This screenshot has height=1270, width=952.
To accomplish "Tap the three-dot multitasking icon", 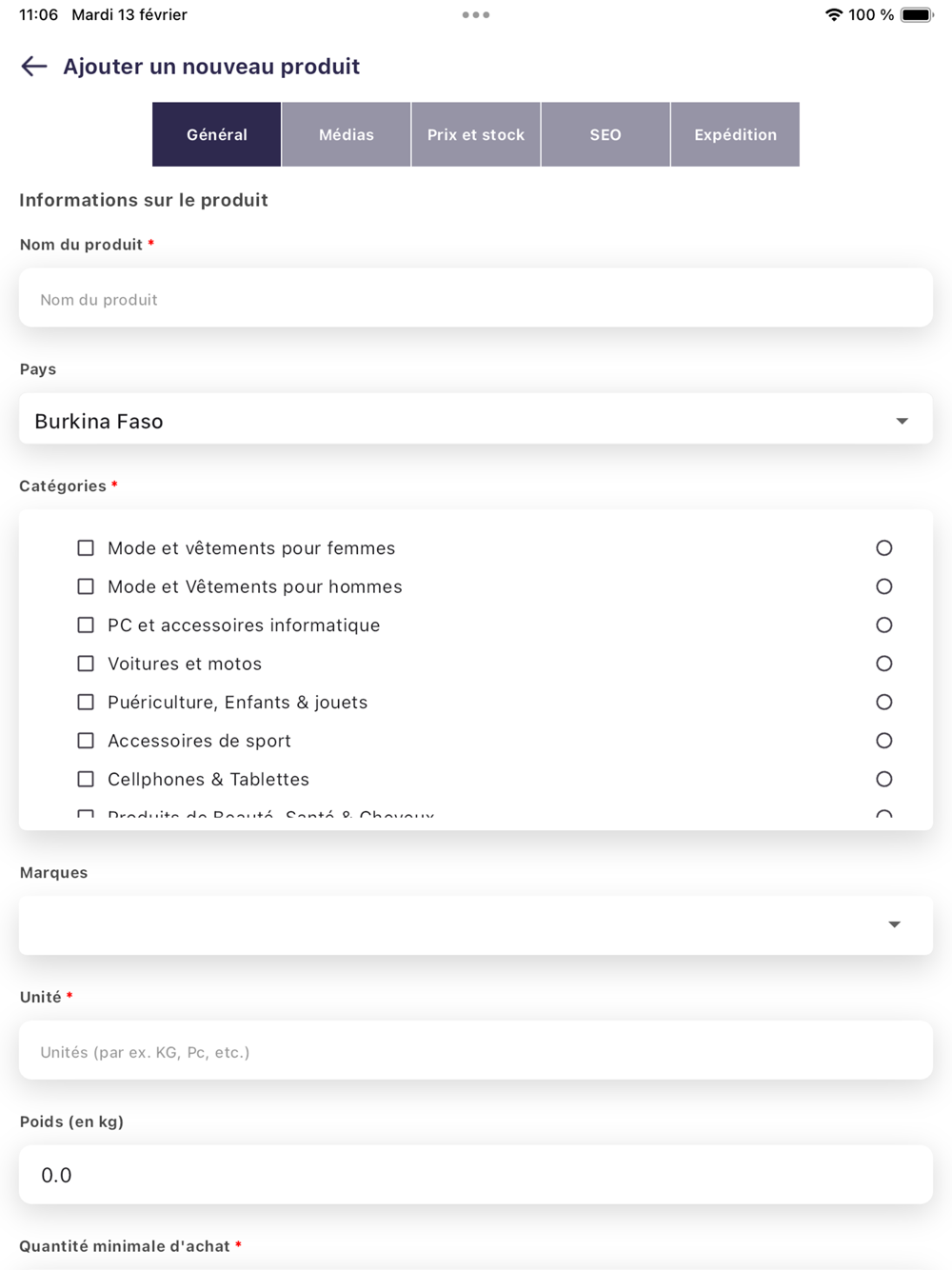I will pyautogui.click(x=476, y=15).
